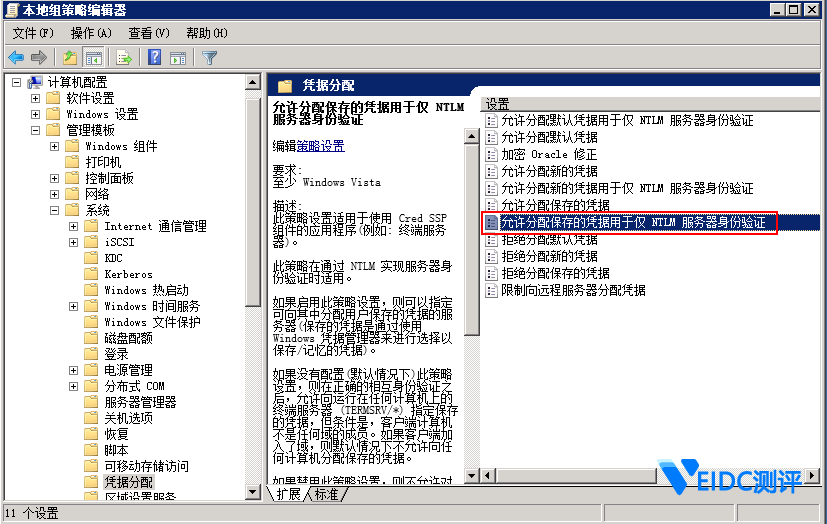The image size is (827, 524).
Task: Toggle the show/hide console tree icon
Action: tap(93, 58)
